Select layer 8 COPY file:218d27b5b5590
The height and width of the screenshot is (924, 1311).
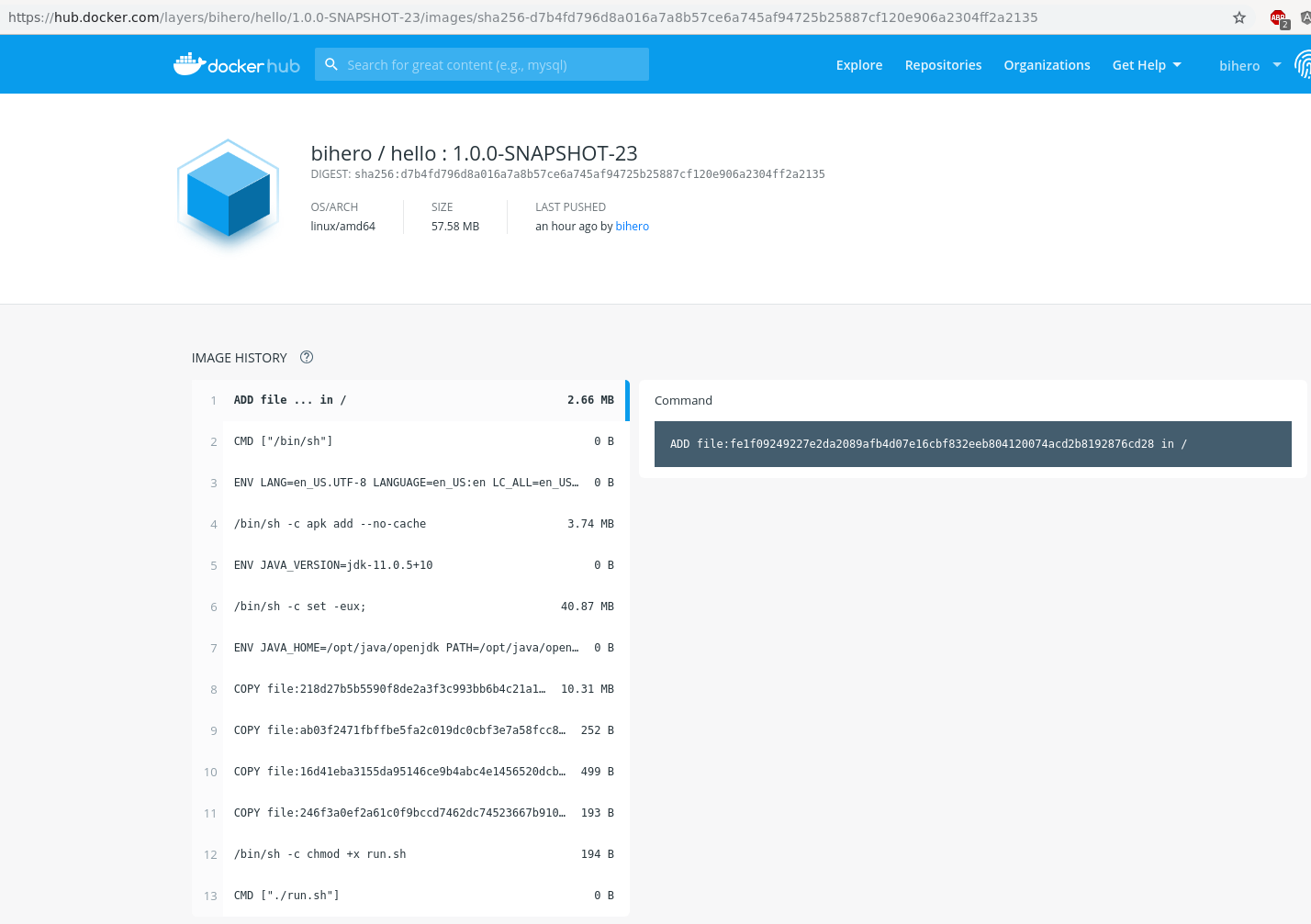(x=410, y=689)
